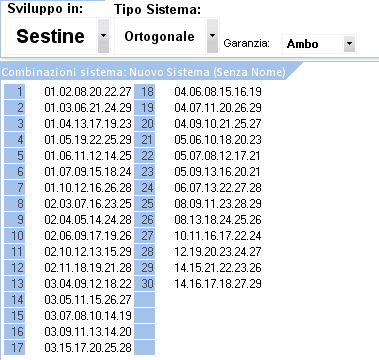Select combination 08.13.18.24.25.26

(218, 220)
